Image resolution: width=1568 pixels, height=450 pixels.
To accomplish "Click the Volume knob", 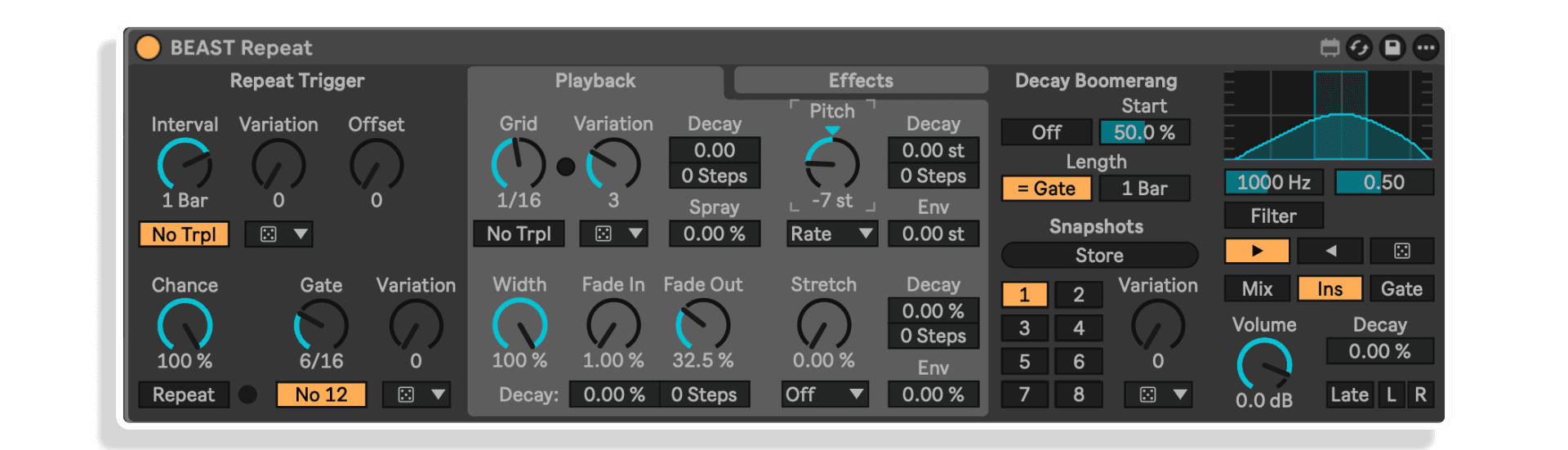I will (1264, 365).
